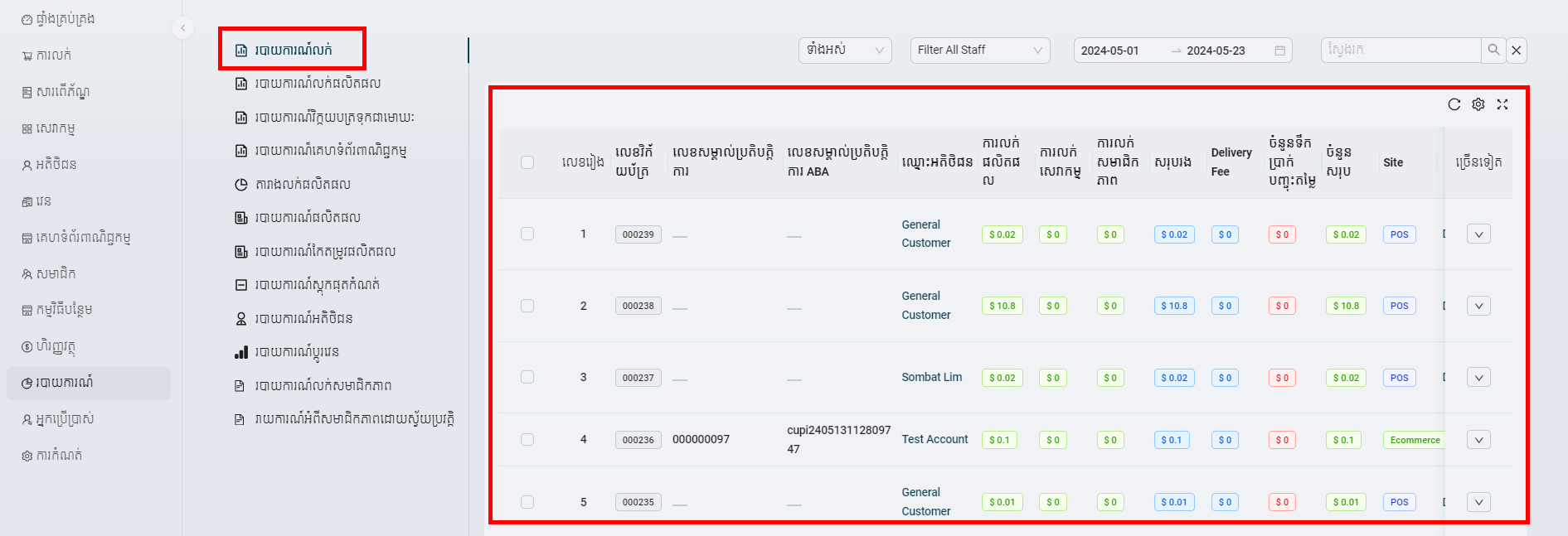Screen dimensions: 1568x536
Task: Check the checkbox for row 1
Action: click(527, 234)
